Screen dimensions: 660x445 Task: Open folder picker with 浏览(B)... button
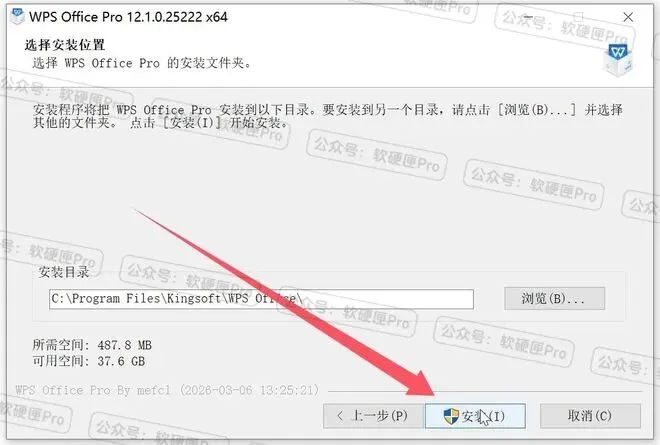pyautogui.click(x=554, y=298)
